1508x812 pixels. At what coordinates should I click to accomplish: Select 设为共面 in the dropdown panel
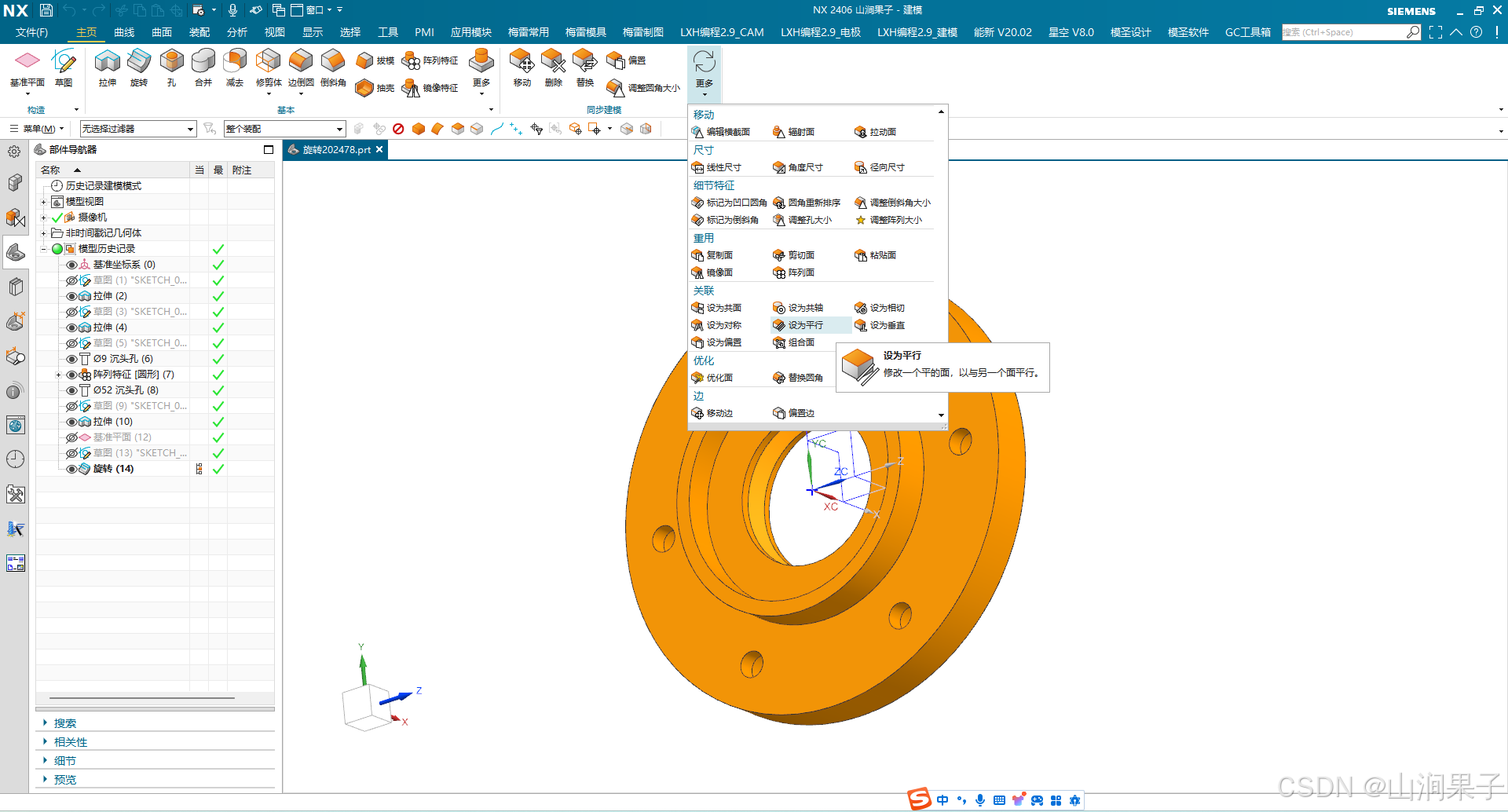(x=716, y=308)
